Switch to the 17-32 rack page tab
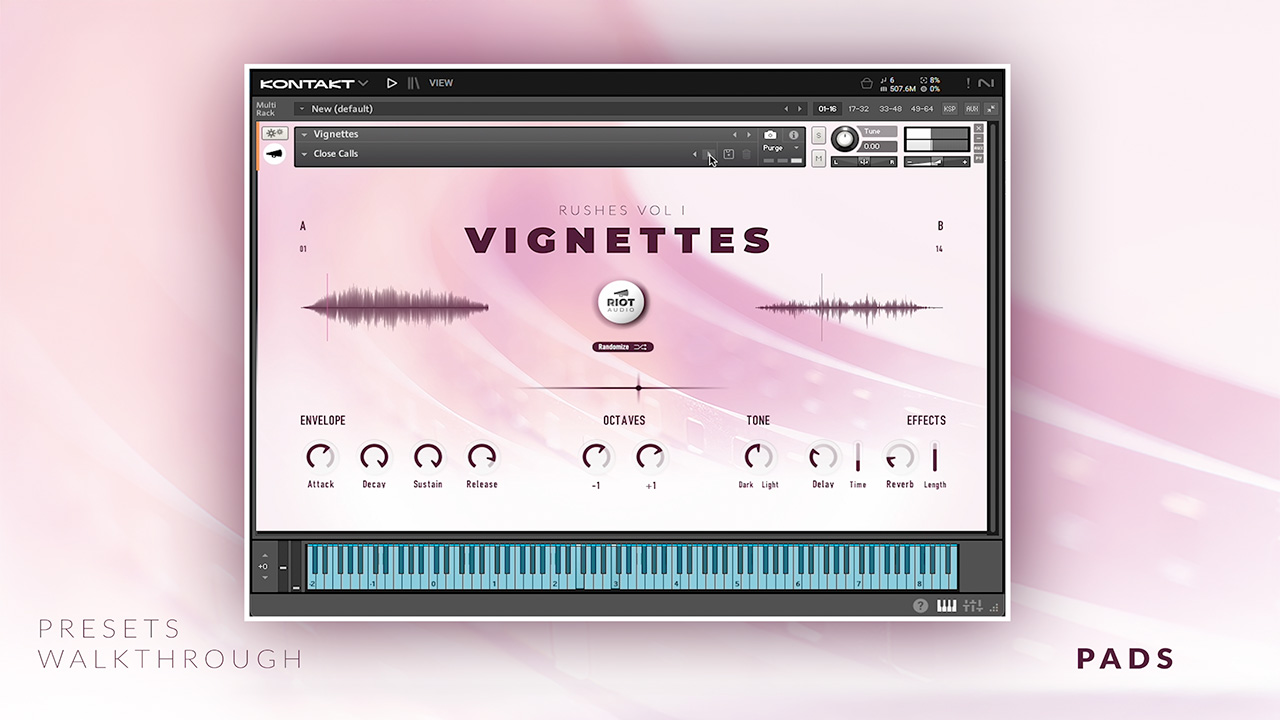 (858, 109)
